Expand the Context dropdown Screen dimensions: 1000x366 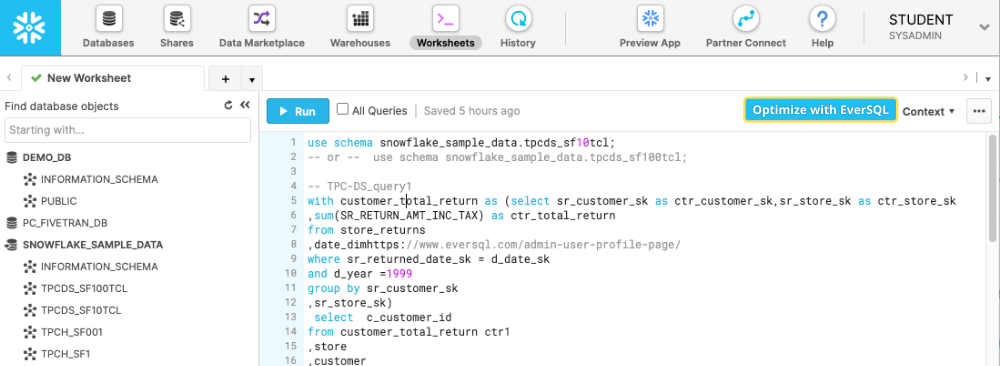(929, 111)
